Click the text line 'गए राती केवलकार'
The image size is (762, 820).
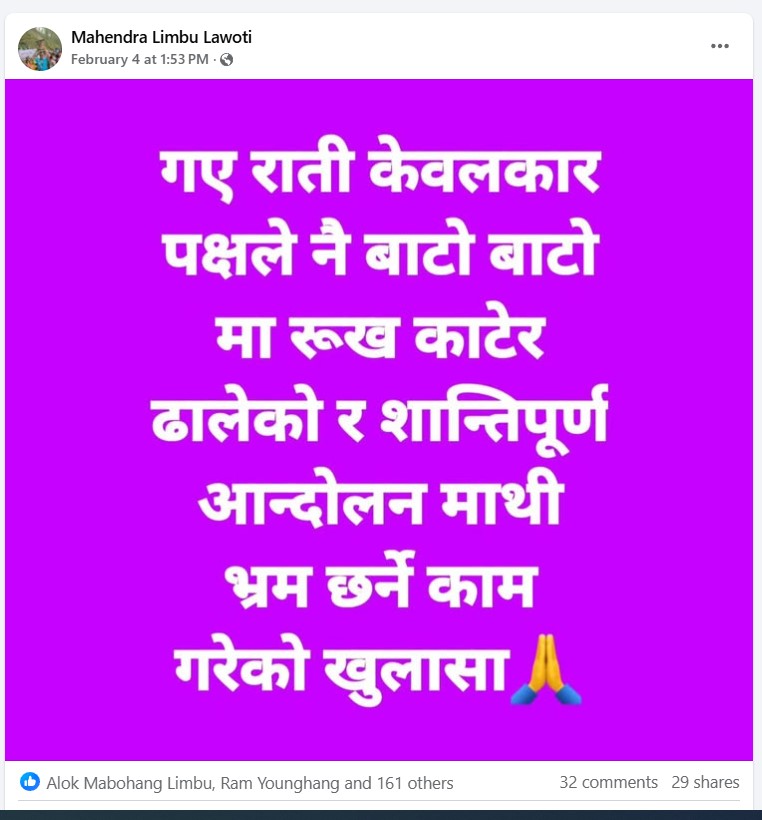(x=380, y=170)
